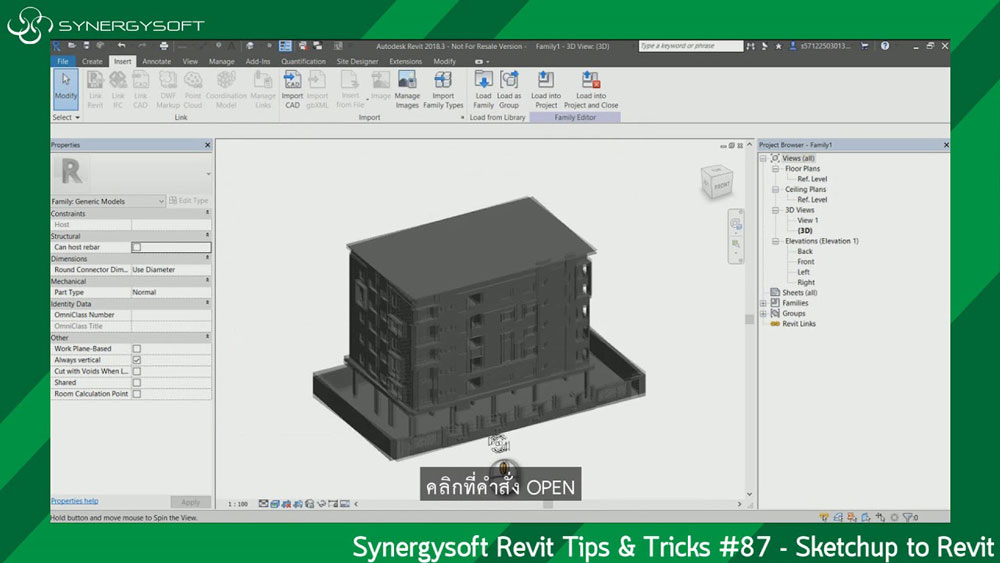Screen dimensions: 1000x563
Task: Click the shopping cart icon in title bar
Action: tap(864, 46)
